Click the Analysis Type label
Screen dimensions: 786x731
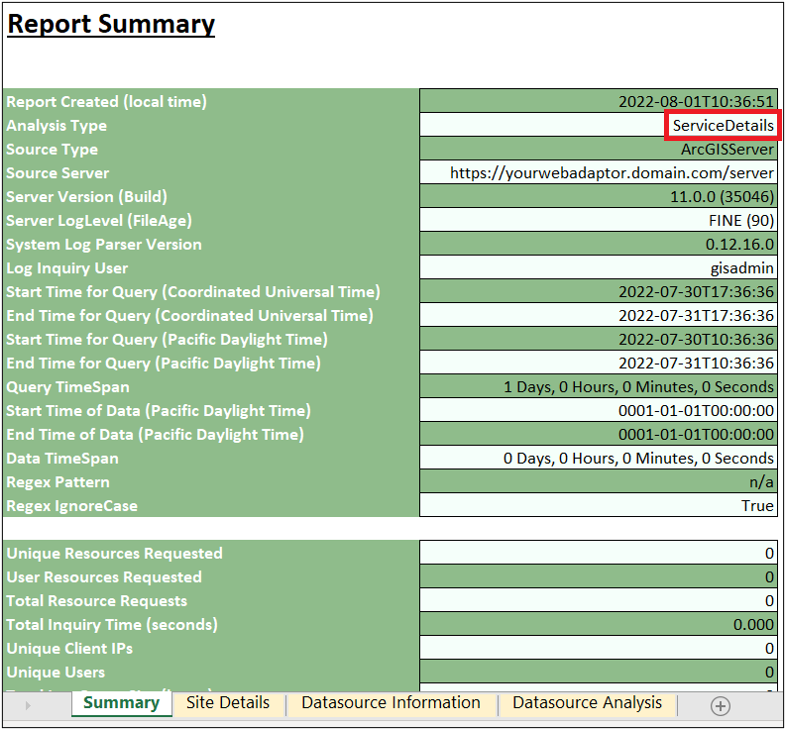click(57, 125)
